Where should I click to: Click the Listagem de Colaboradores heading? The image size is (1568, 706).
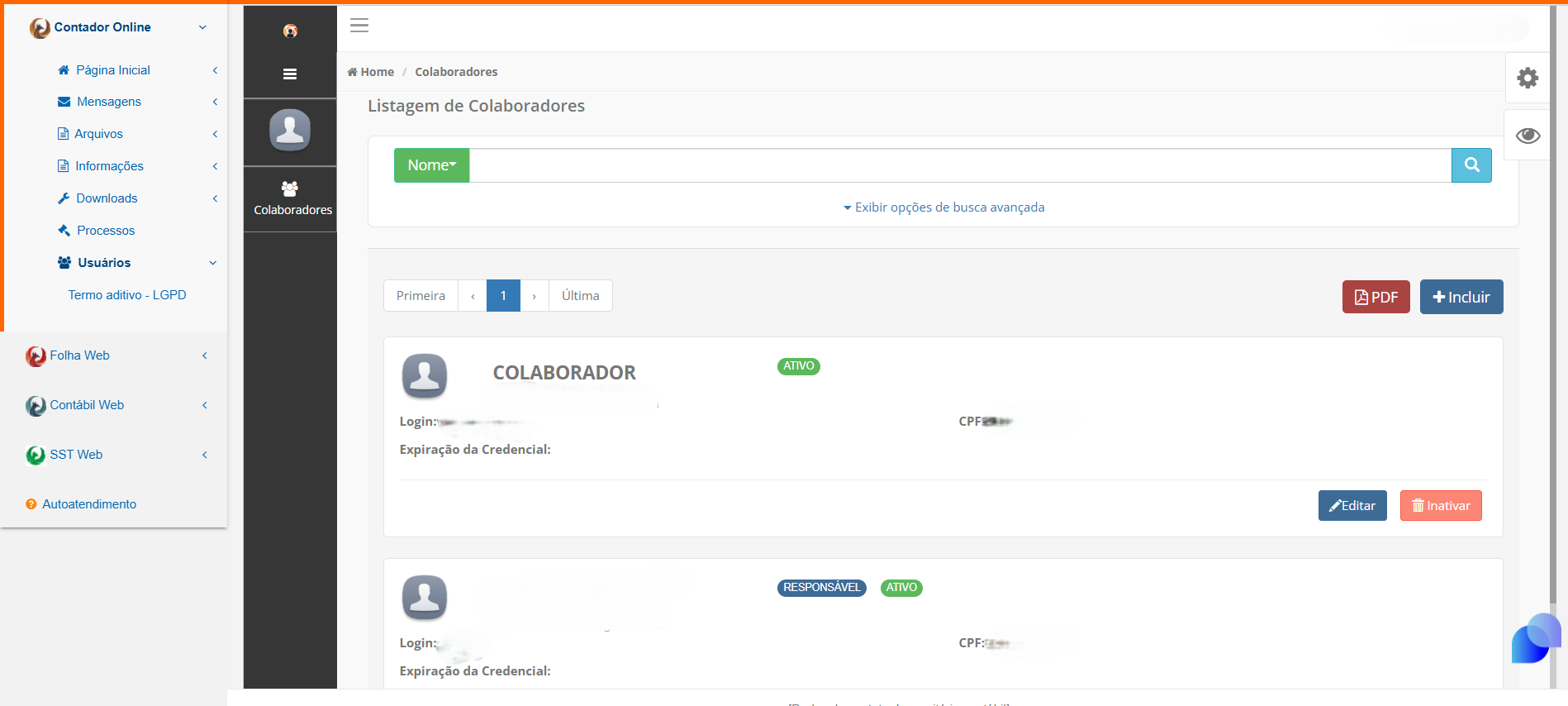[476, 106]
